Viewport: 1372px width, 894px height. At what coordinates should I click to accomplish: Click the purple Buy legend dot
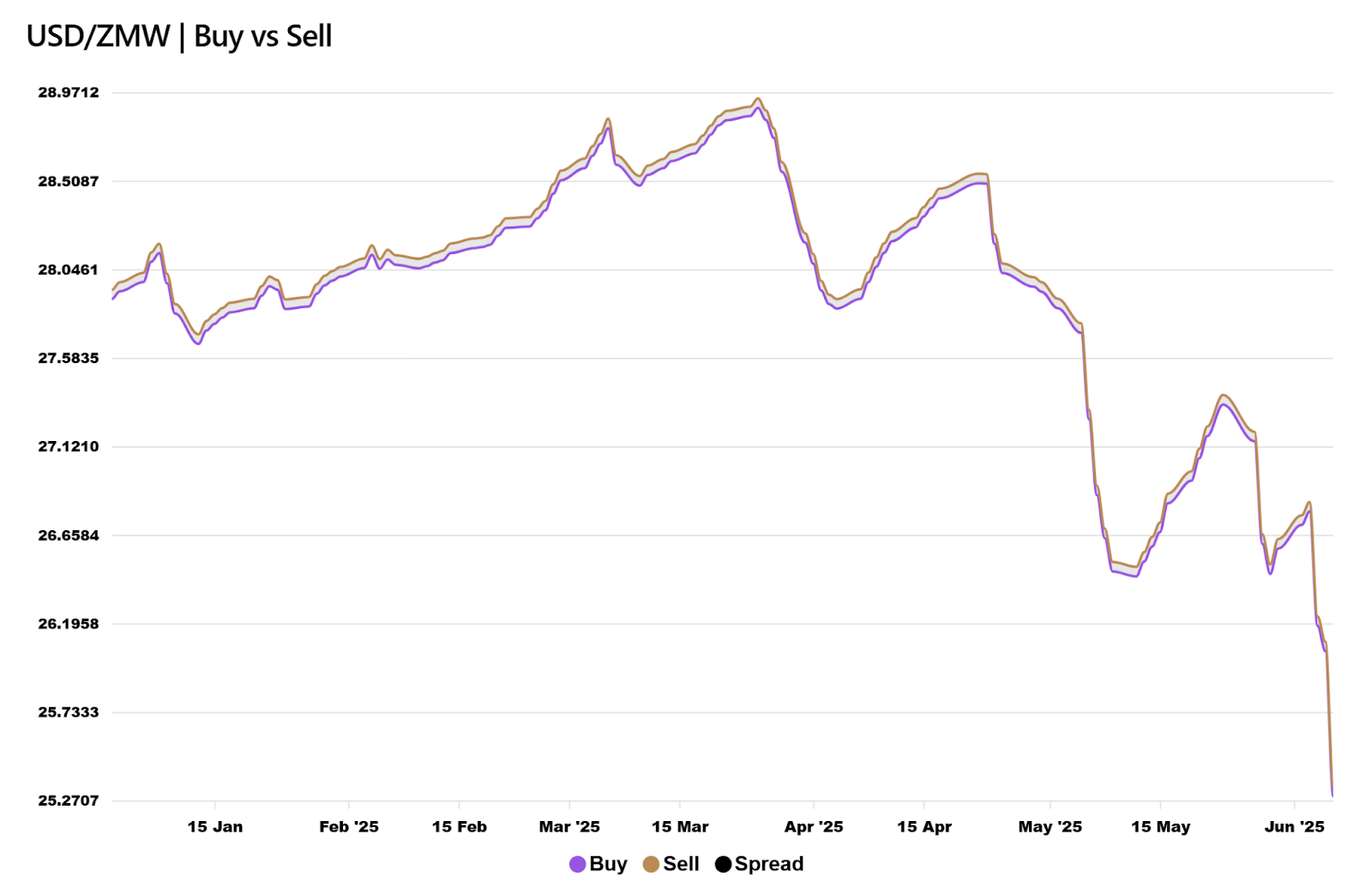pyautogui.click(x=578, y=865)
